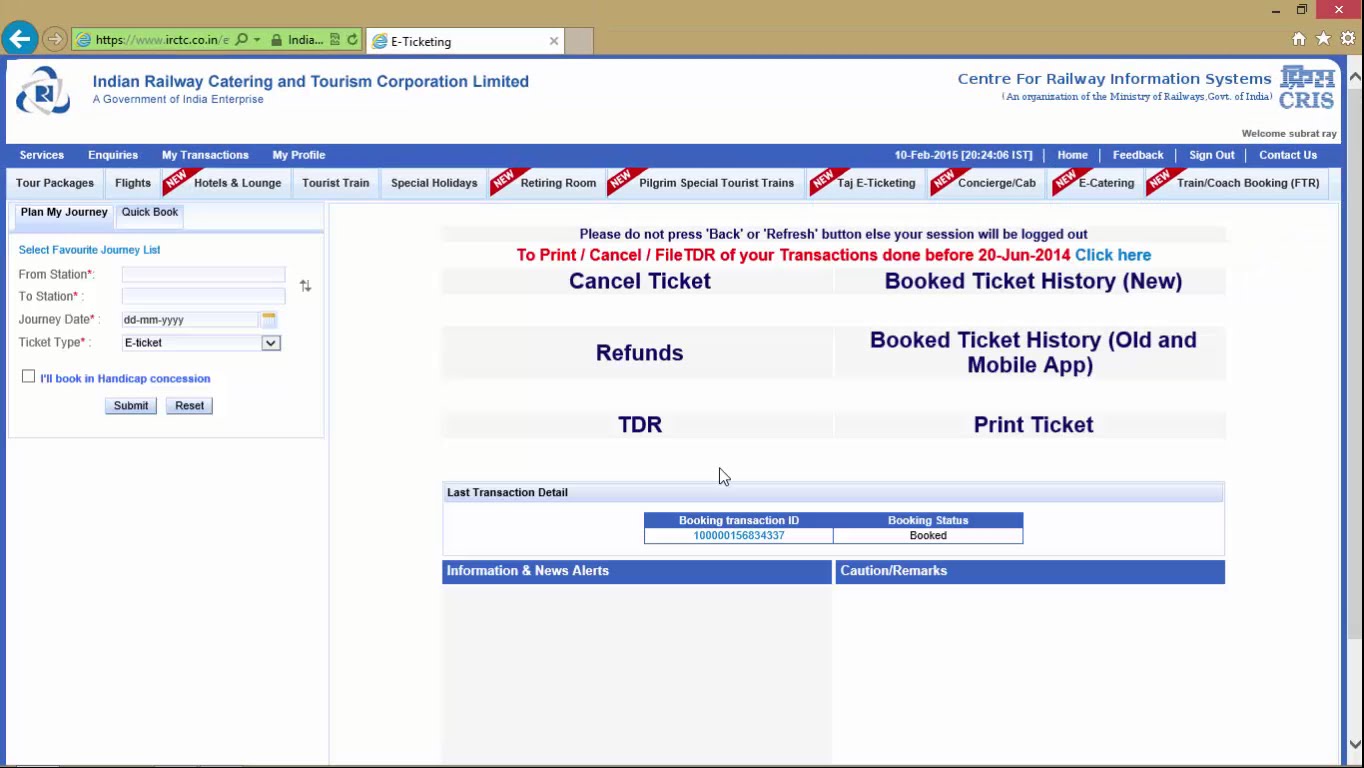Open the My Profile menu
Image resolution: width=1364 pixels, height=768 pixels.
coord(299,155)
